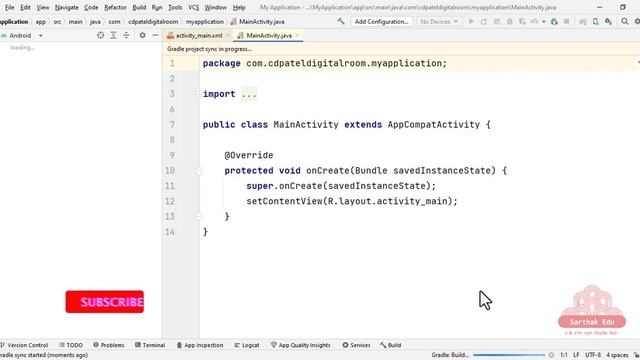Open the TODO tool window
This screenshot has width=640, height=360.
(71, 345)
